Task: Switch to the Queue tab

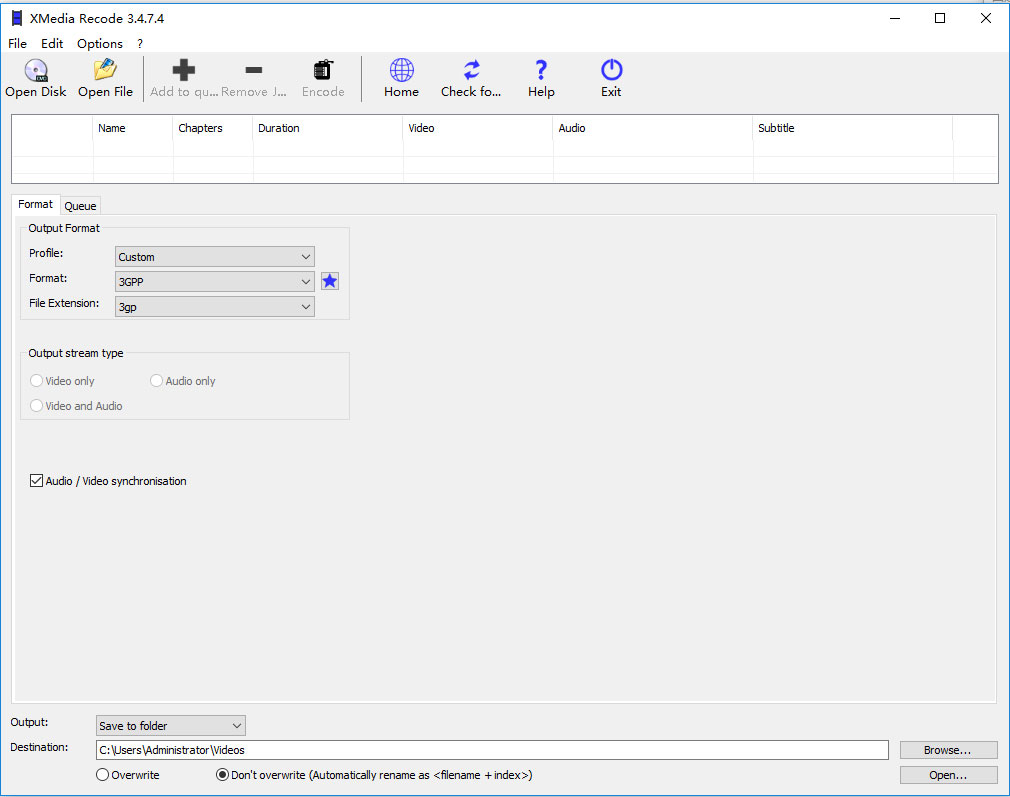Action: (x=80, y=206)
